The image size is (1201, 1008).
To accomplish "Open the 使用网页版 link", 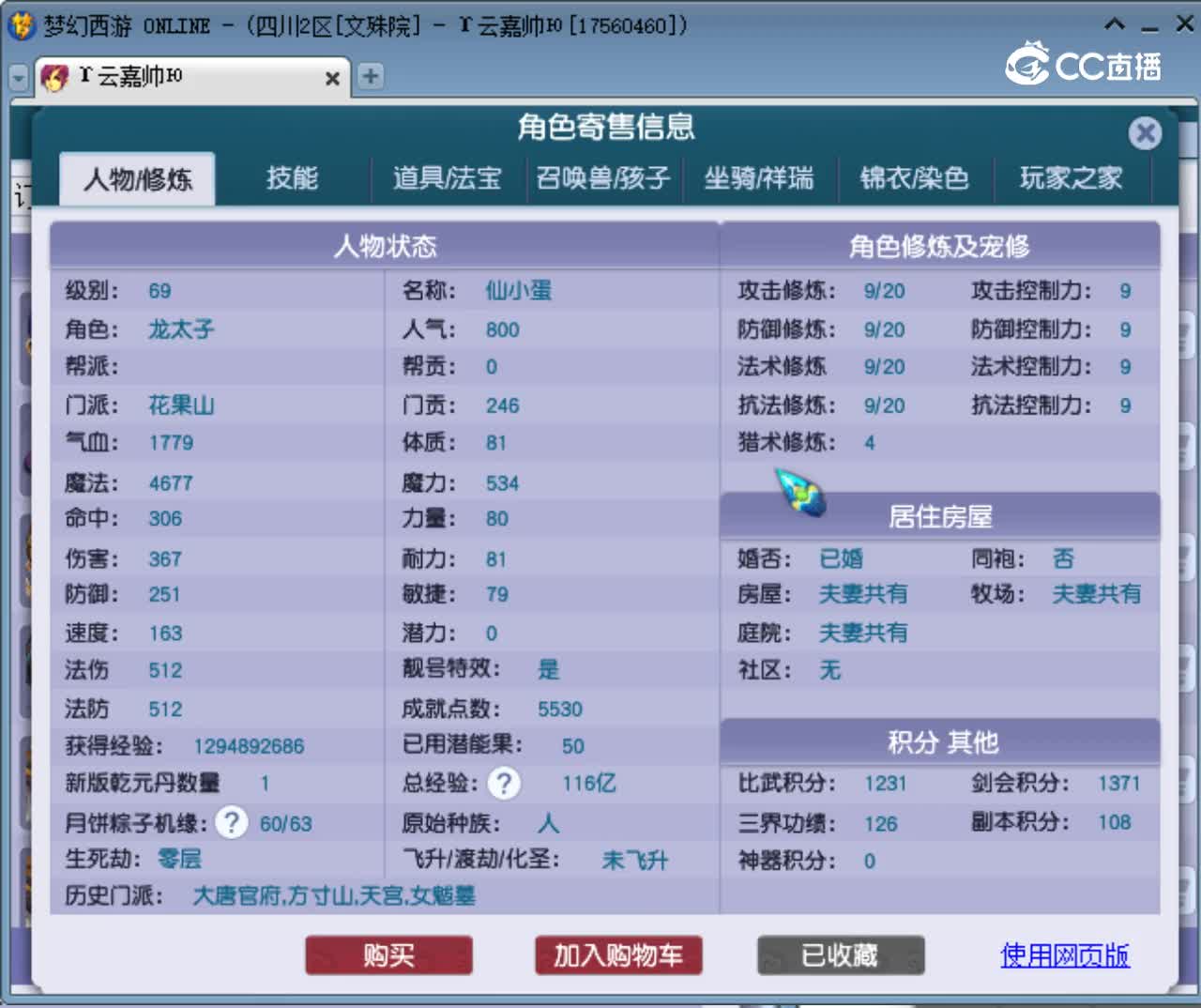I will [1065, 955].
